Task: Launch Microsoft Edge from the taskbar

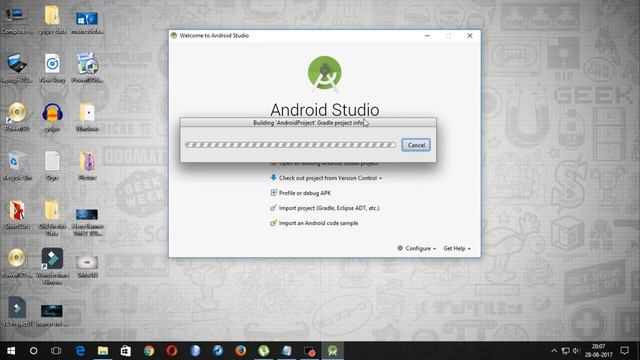Action: [80, 351]
